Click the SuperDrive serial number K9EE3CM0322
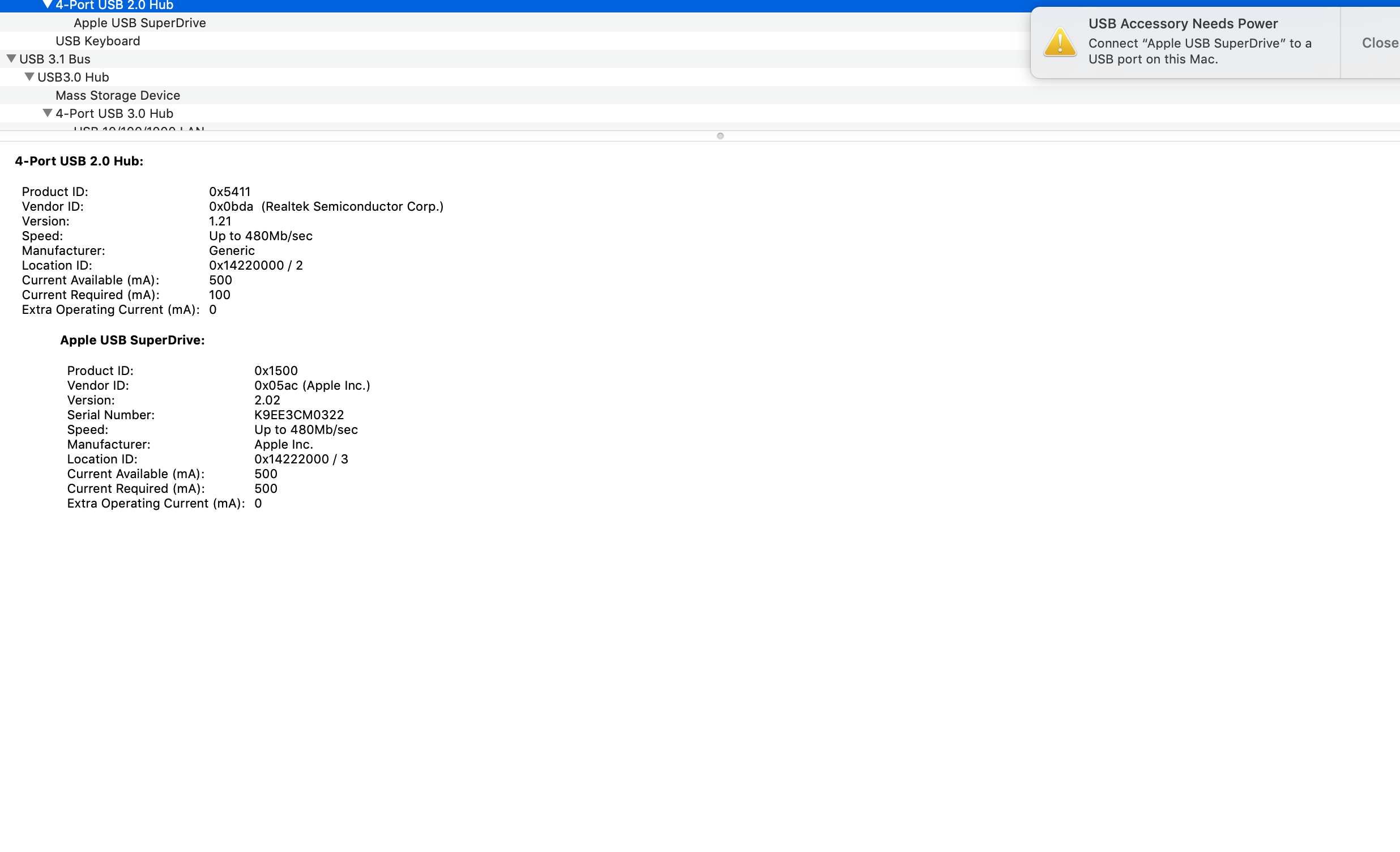The height and width of the screenshot is (852, 1400). click(x=299, y=415)
